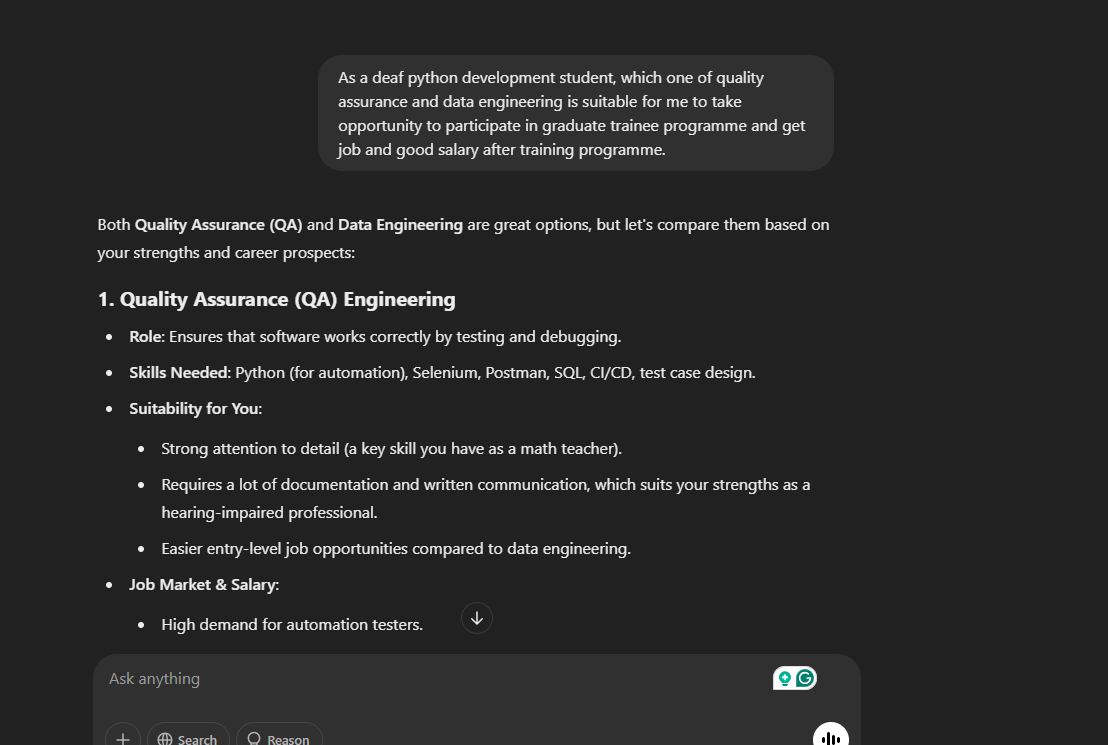Click the Strong attention to detail bullet
Screen dimensions: 1108x745
pos(391,449)
